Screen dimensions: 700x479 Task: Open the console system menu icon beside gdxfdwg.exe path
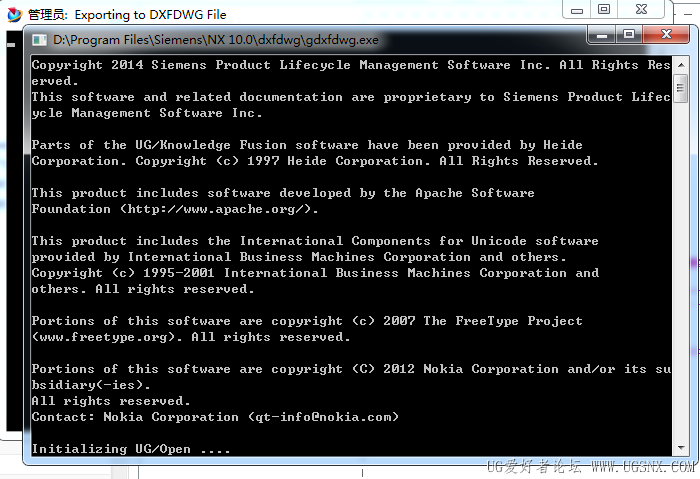(39, 40)
